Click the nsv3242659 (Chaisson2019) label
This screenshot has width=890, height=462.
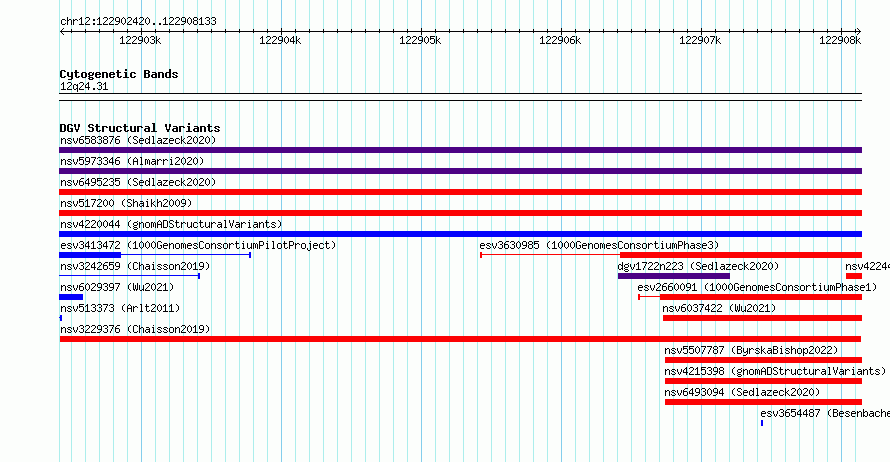(x=135, y=266)
